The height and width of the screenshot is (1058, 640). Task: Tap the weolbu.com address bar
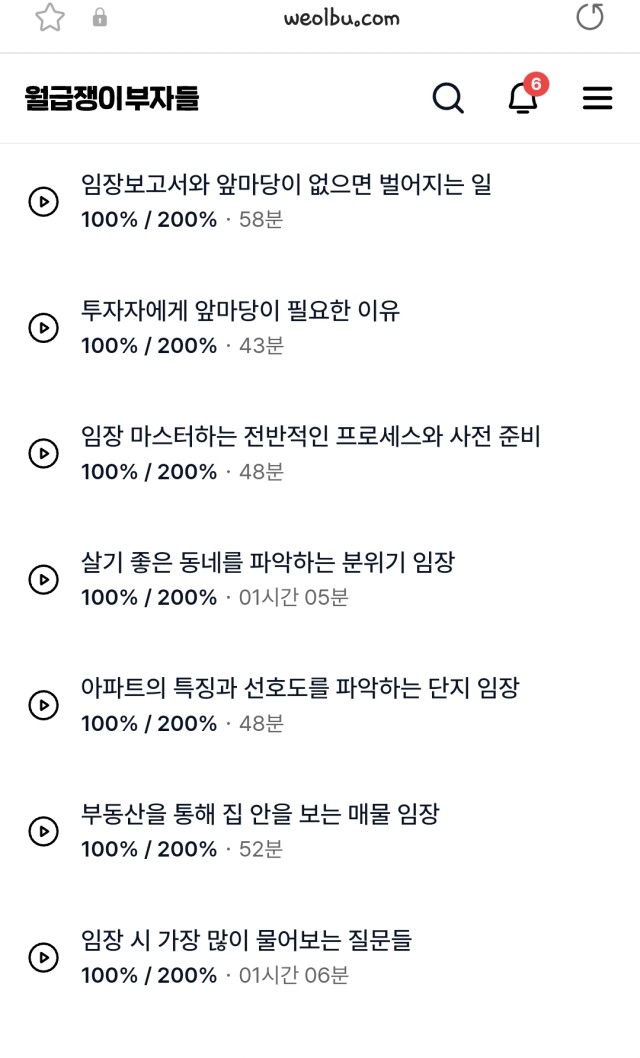tap(341, 18)
